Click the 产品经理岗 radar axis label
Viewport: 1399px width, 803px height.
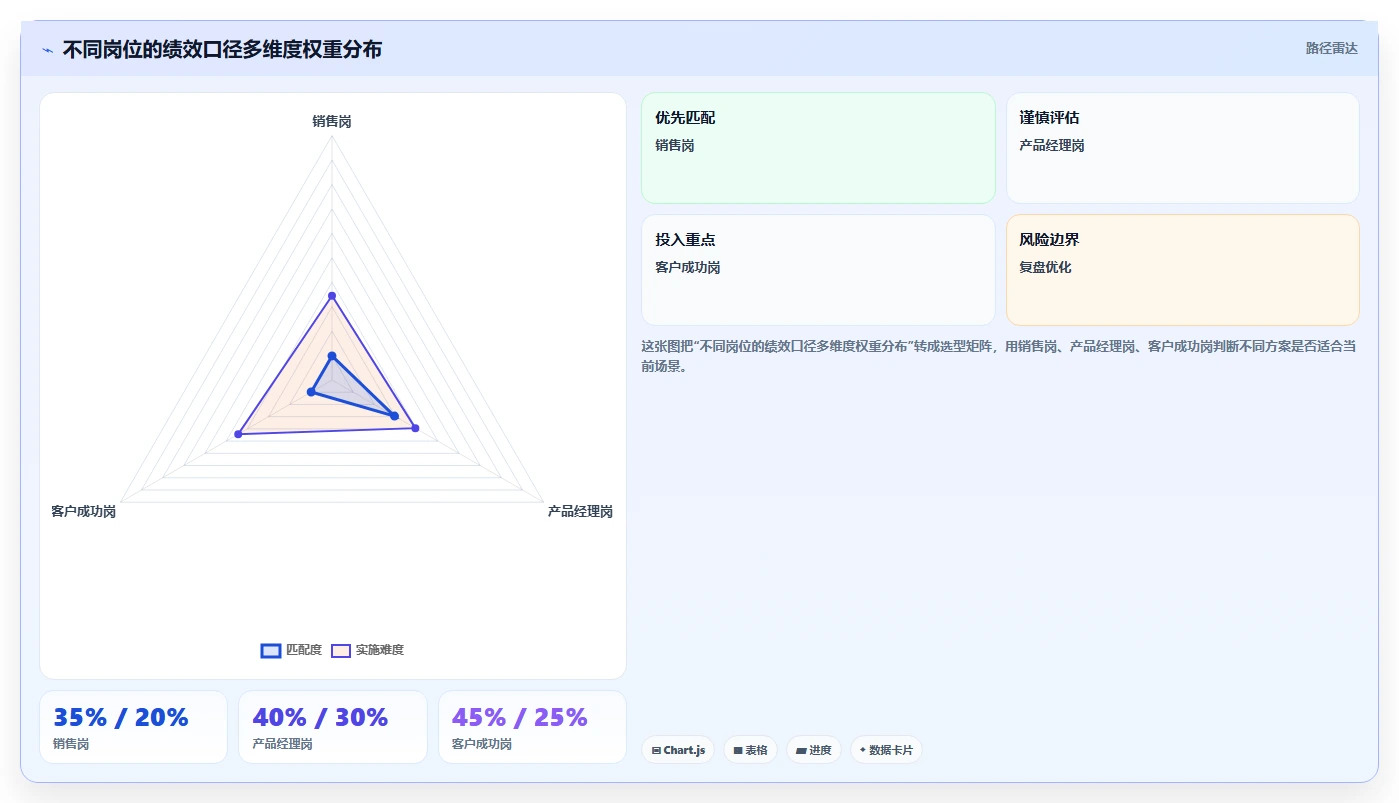[x=580, y=511]
